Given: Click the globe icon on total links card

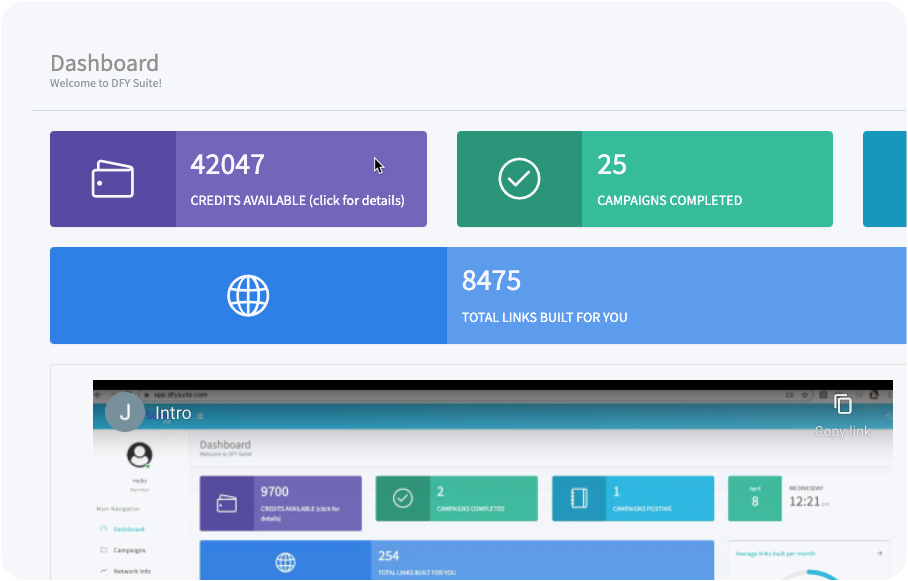Looking at the screenshot, I should [248, 295].
